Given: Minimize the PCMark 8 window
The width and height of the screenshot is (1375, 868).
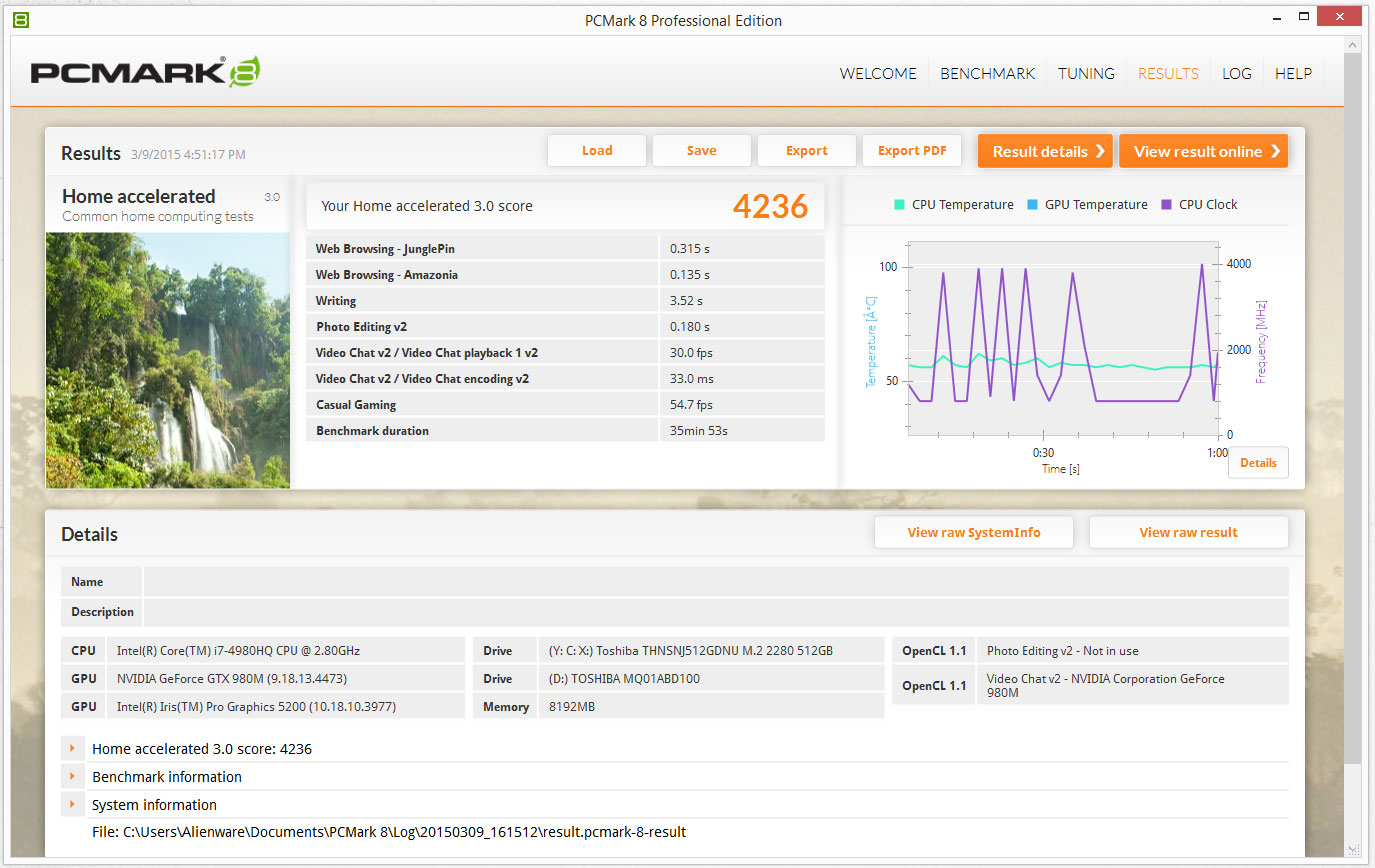Looking at the screenshot, I should click(x=1275, y=16).
